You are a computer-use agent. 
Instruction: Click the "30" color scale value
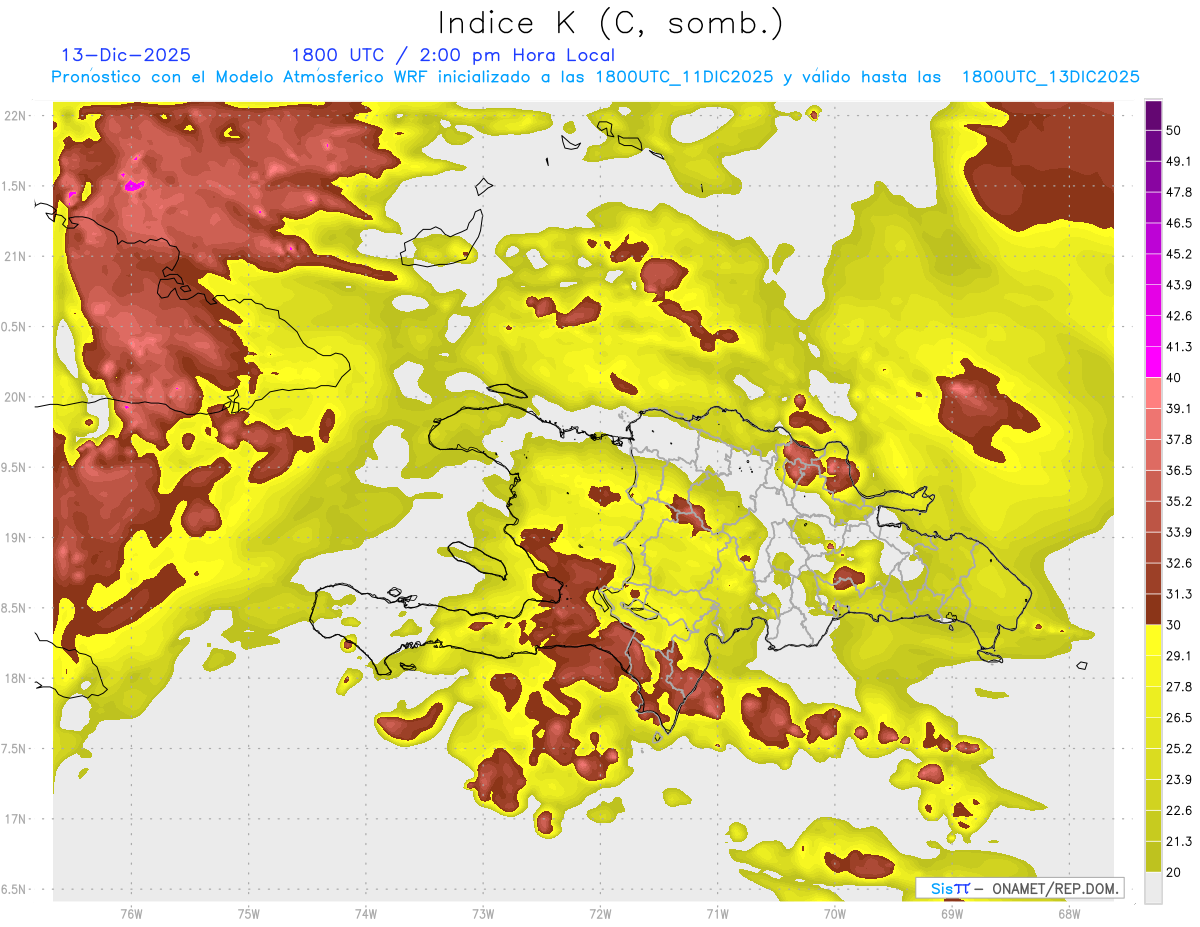(x=1175, y=625)
